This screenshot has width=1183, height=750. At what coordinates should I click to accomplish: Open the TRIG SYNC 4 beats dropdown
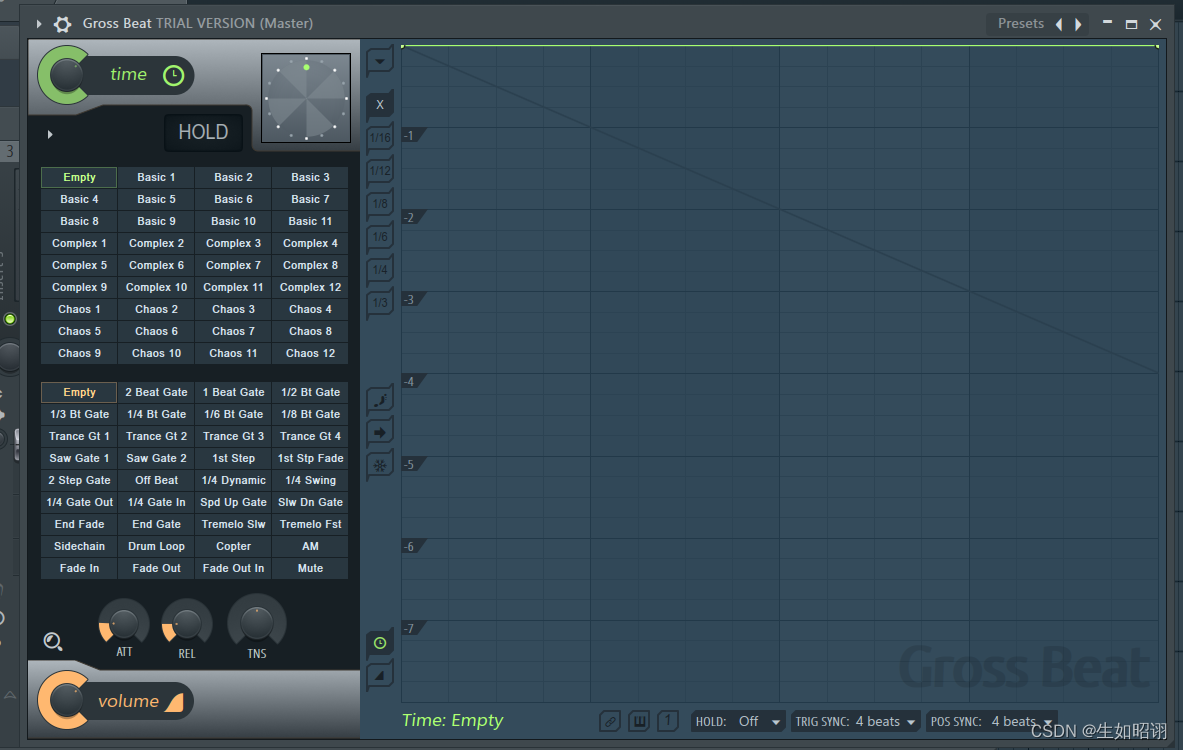click(856, 722)
